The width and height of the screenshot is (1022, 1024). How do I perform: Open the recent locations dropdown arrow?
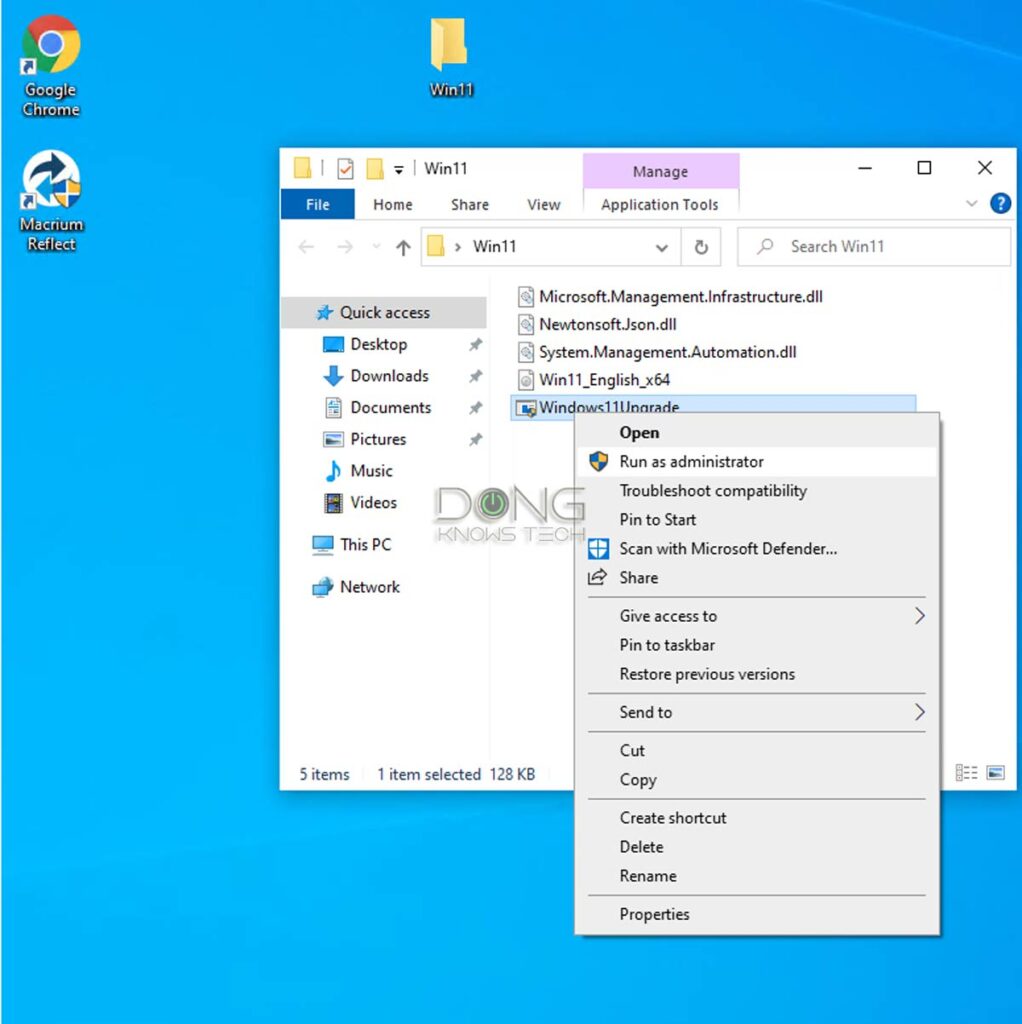pos(376,247)
